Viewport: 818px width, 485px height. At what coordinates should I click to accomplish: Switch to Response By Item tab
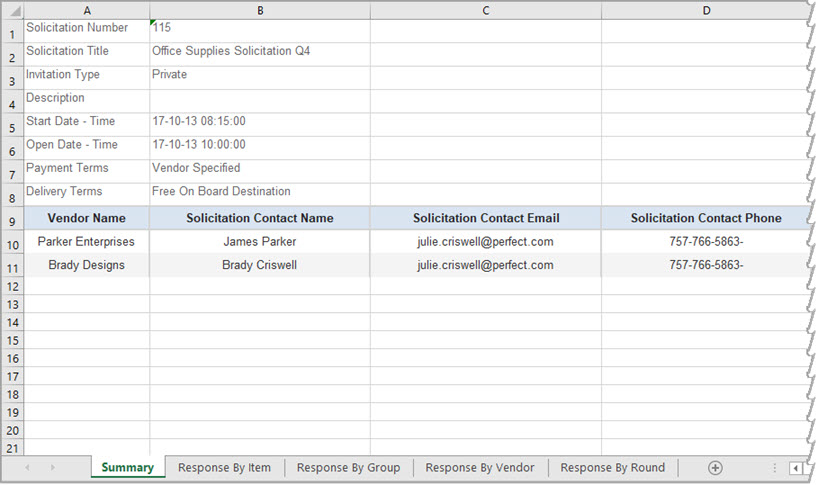[224, 467]
